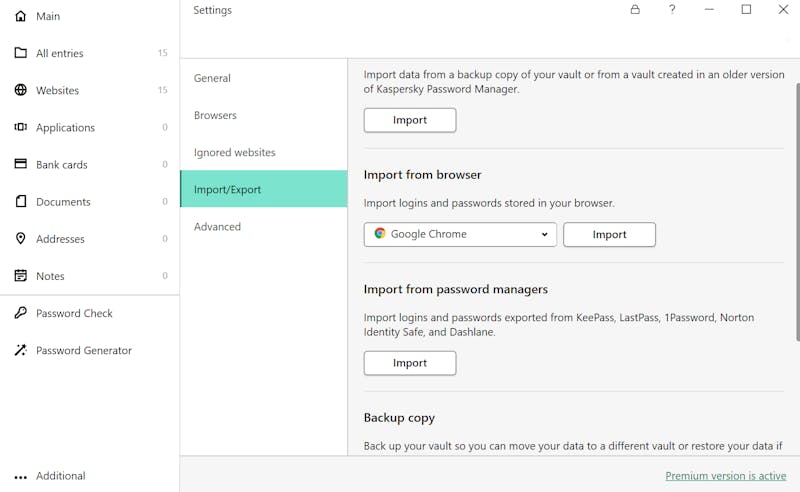
Task: Click Premium version is active link
Action: coord(726,476)
